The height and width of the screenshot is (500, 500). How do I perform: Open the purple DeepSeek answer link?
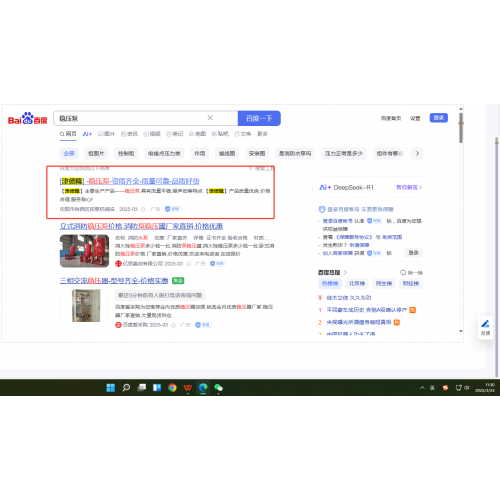(409, 187)
